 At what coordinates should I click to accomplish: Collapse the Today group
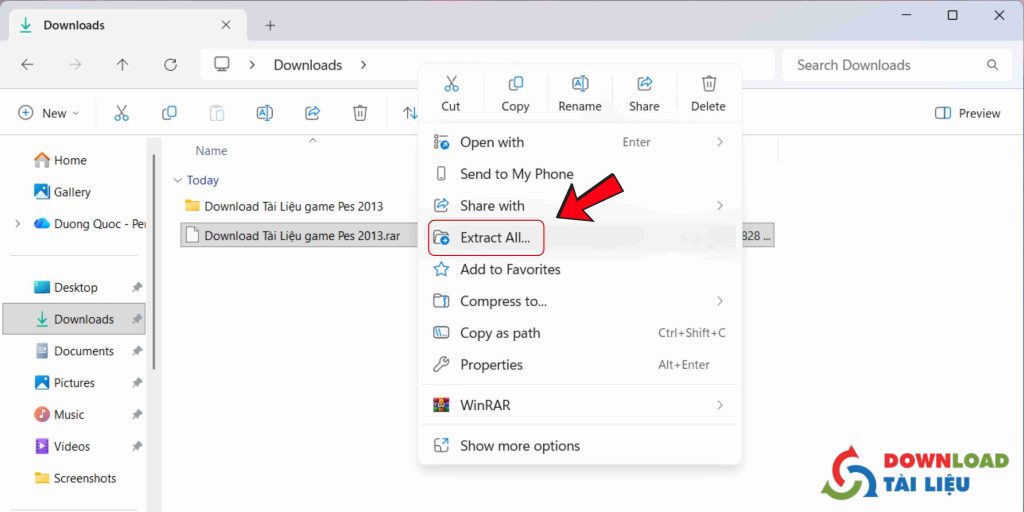point(177,180)
